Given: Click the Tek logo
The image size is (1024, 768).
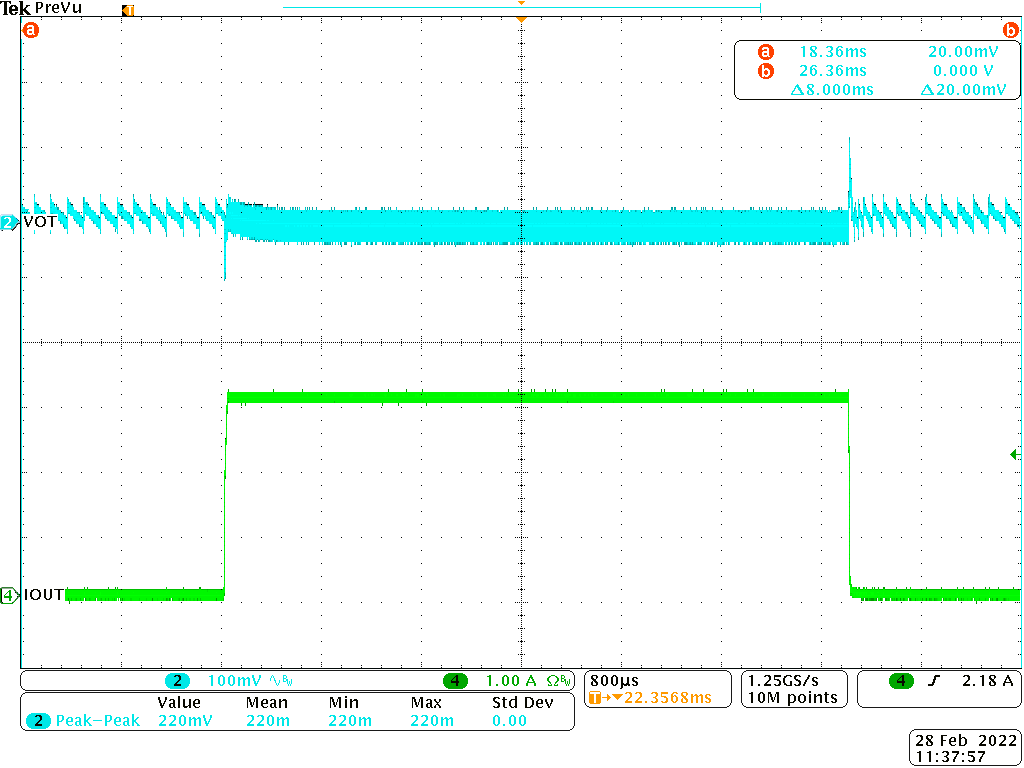Looking at the screenshot, I should pos(16,8).
